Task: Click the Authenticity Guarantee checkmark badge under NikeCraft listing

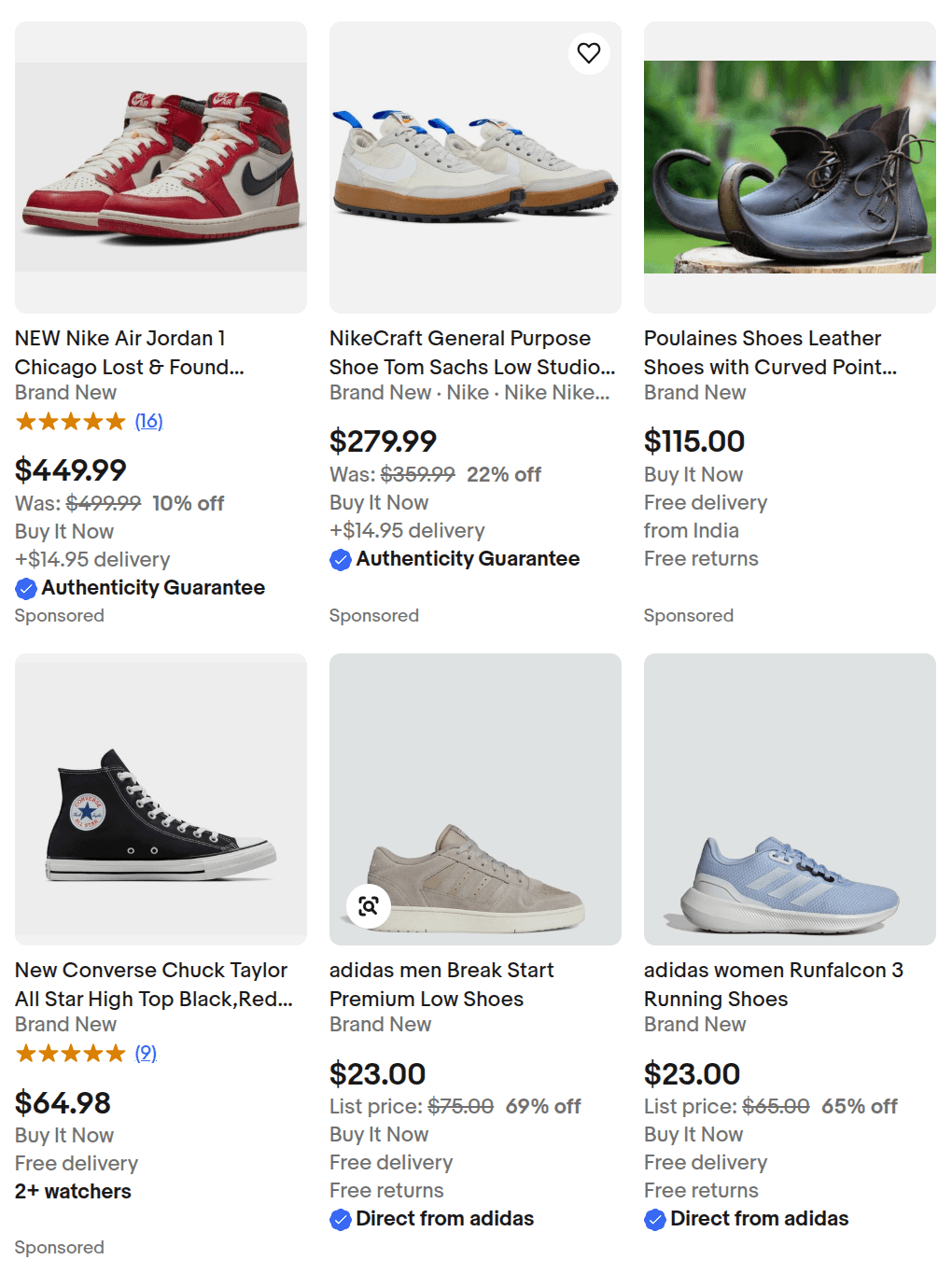Action: tap(341, 560)
